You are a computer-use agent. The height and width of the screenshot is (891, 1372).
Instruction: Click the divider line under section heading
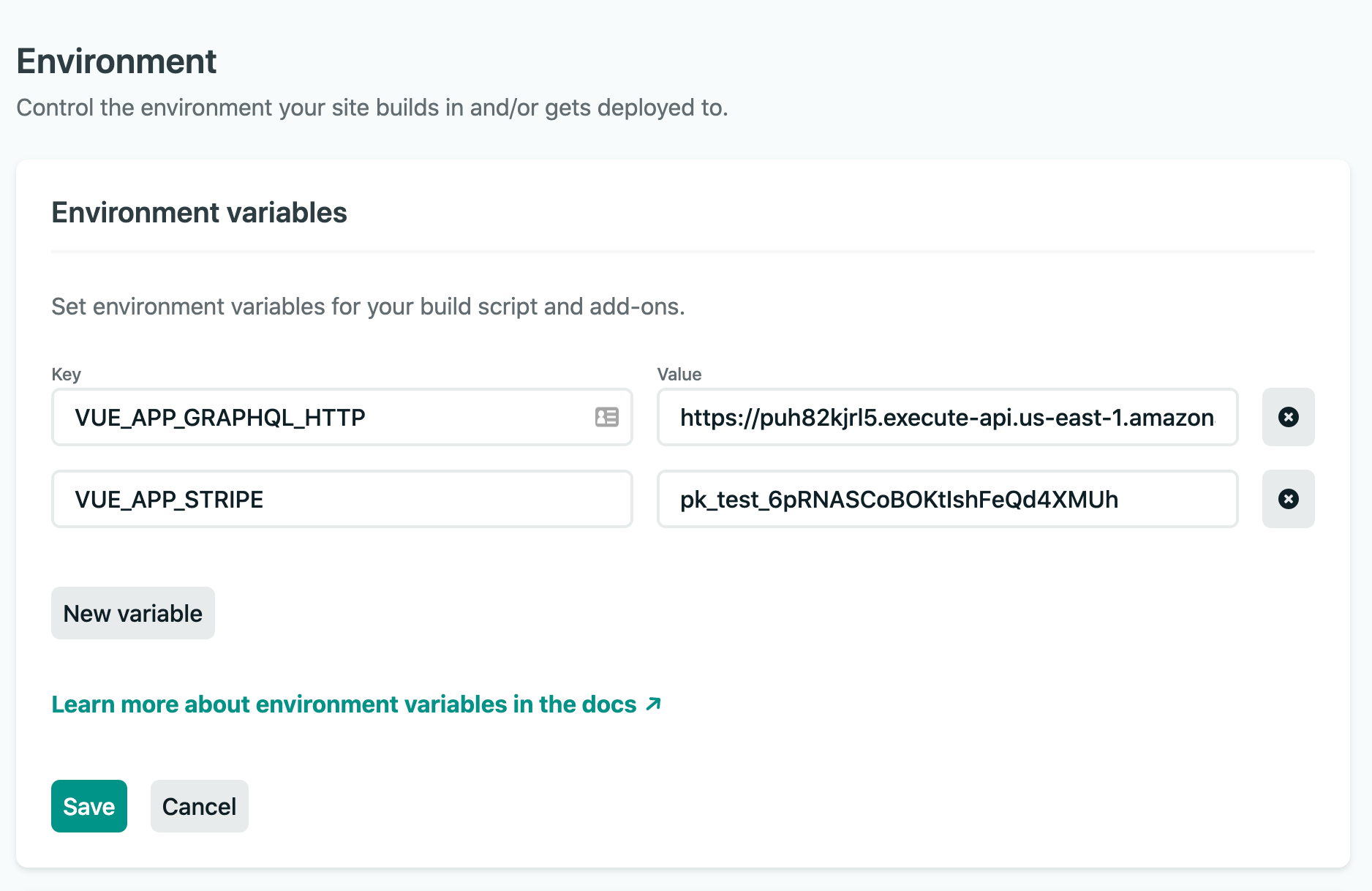pyautogui.click(x=682, y=252)
